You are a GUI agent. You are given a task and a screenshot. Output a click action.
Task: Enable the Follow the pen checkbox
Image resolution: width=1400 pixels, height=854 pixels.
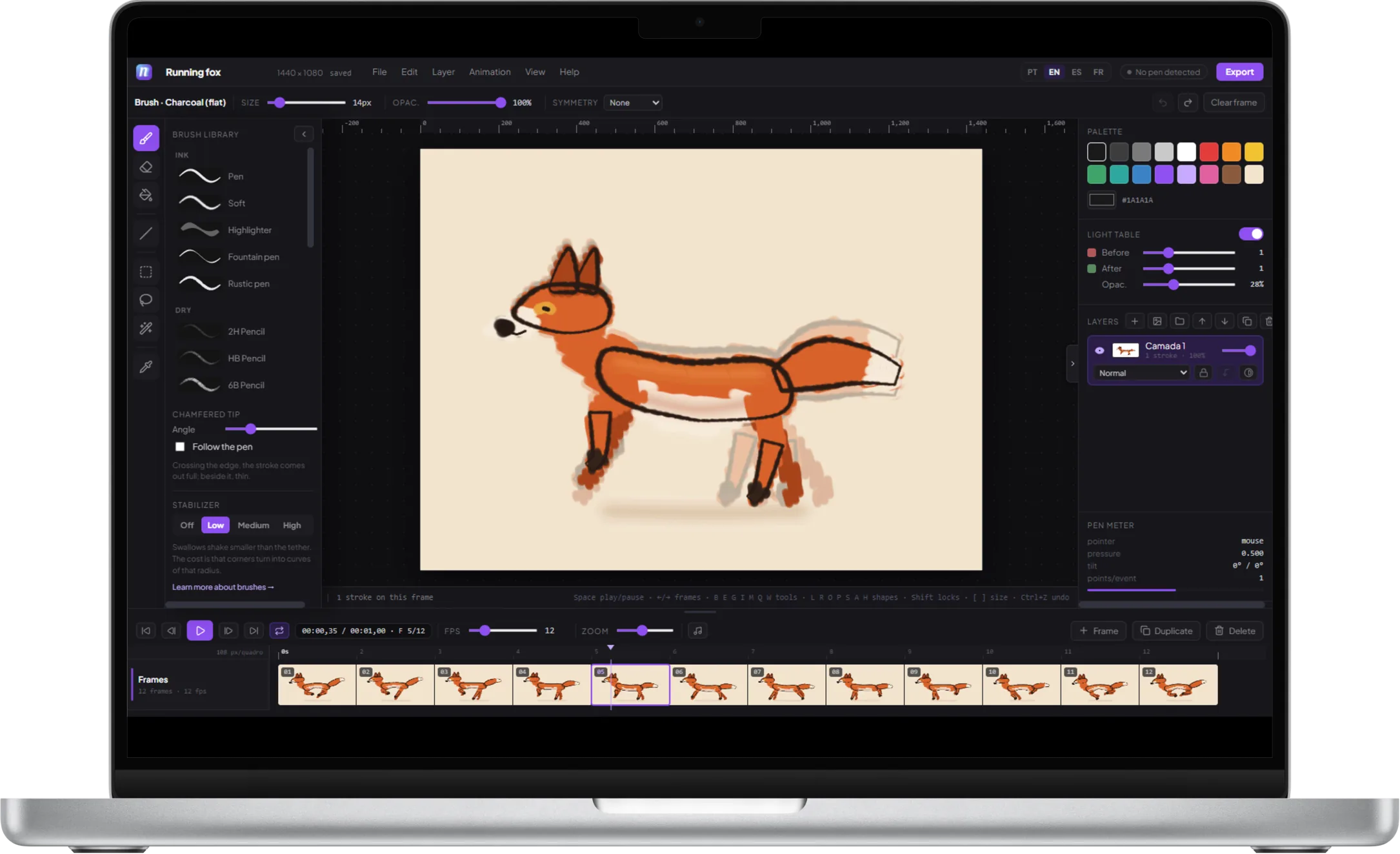180,447
